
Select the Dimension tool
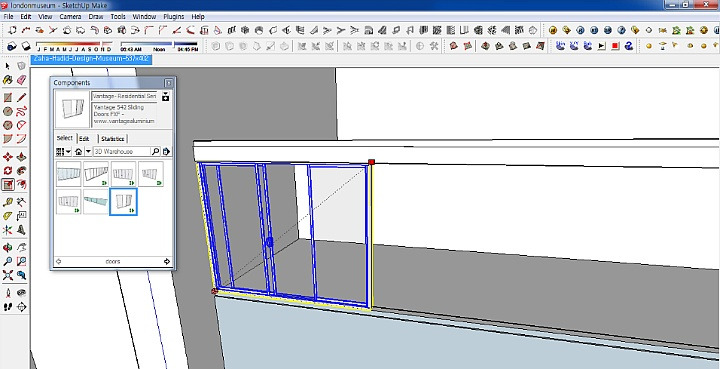pyautogui.click(x=21, y=202)
